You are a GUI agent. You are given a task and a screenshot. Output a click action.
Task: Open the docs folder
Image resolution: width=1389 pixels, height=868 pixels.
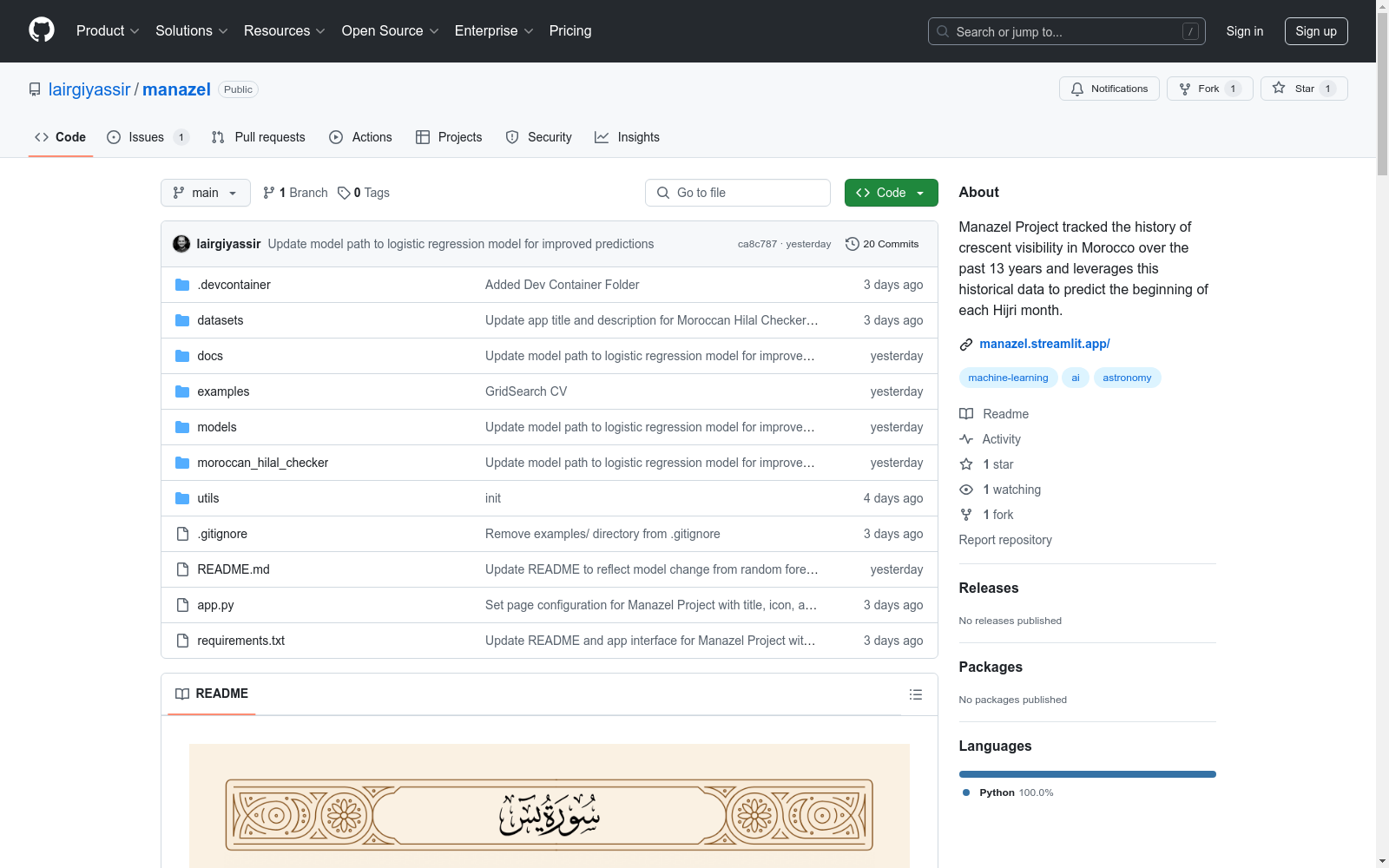click(210, 356)
